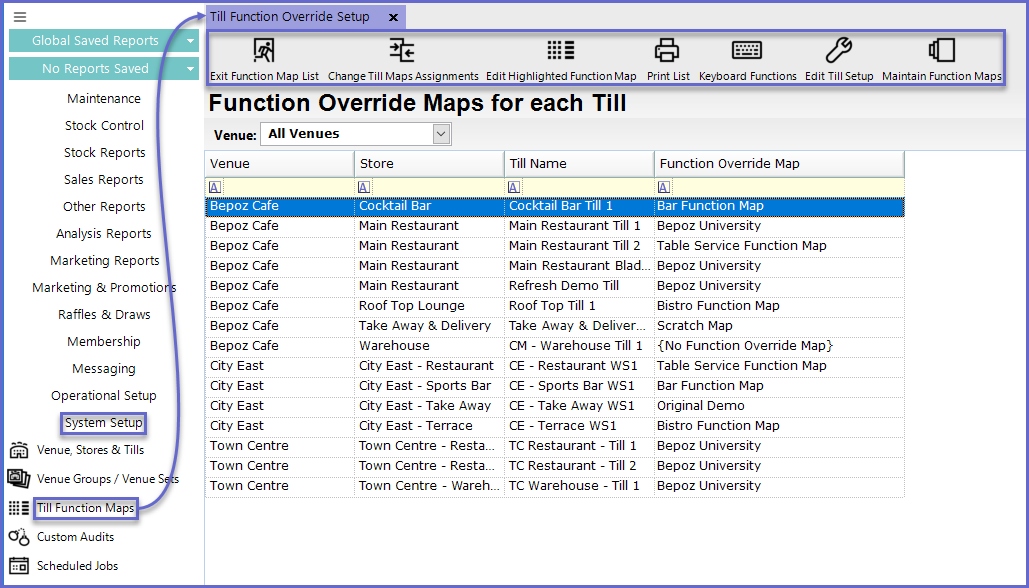This screenshot has width=1029, height=588.
Task: Select the CM - Warehouse Till 1 row
Action: 575,346
